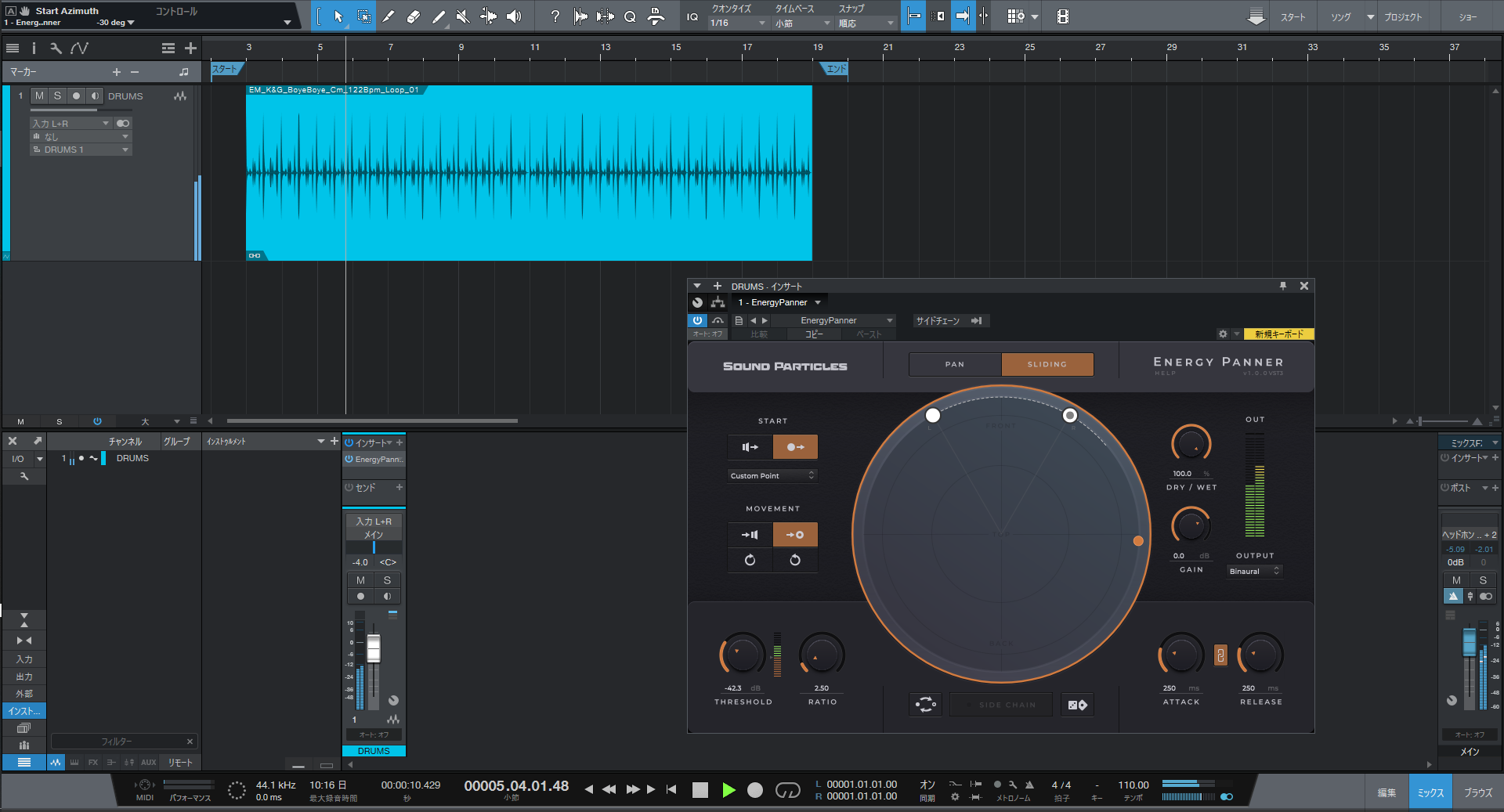The image size is (1504, 812).
Task: Open the Custom Point dropdown
Action: pos(772,475)
